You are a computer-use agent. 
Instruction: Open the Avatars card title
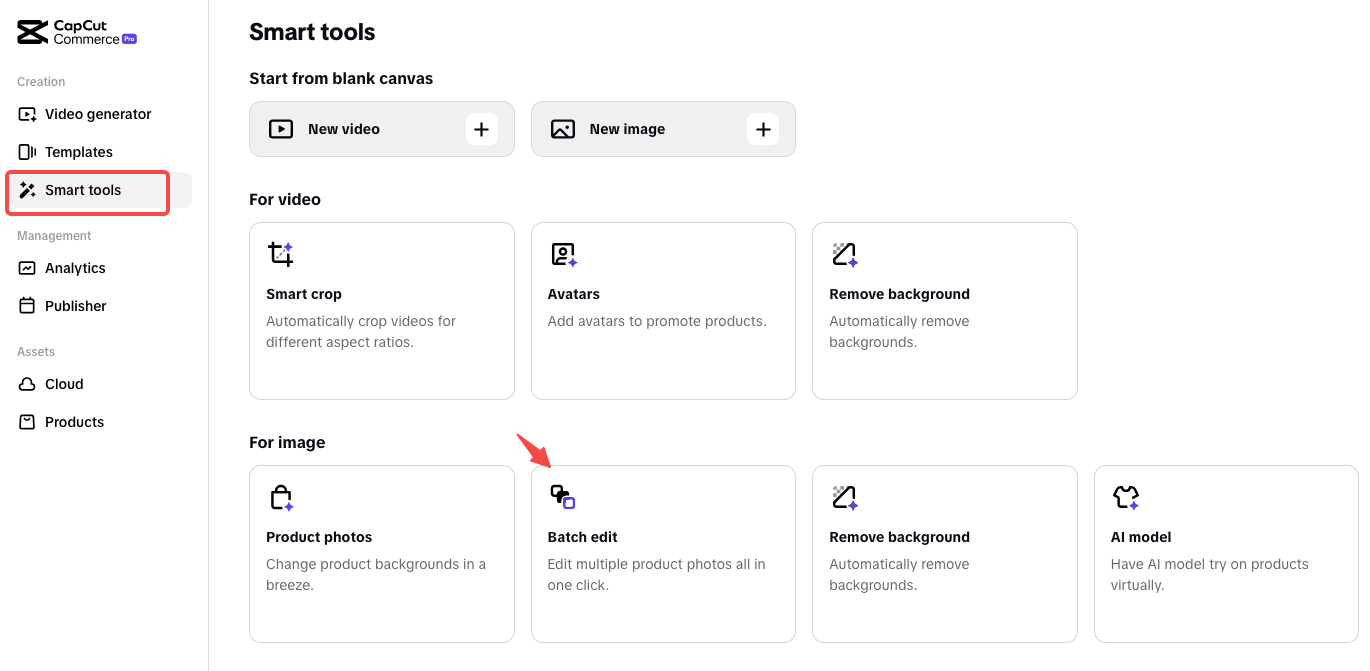click(x=574, y=294)
